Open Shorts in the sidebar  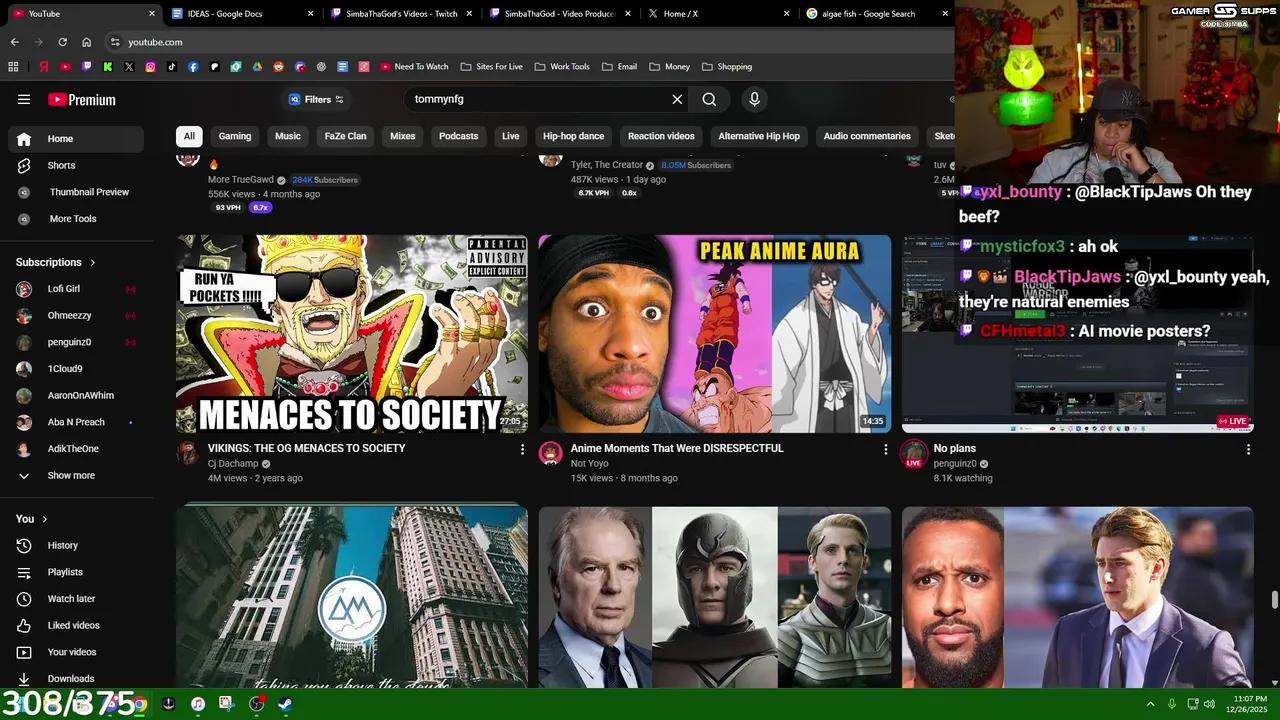[x=76, y=165]
